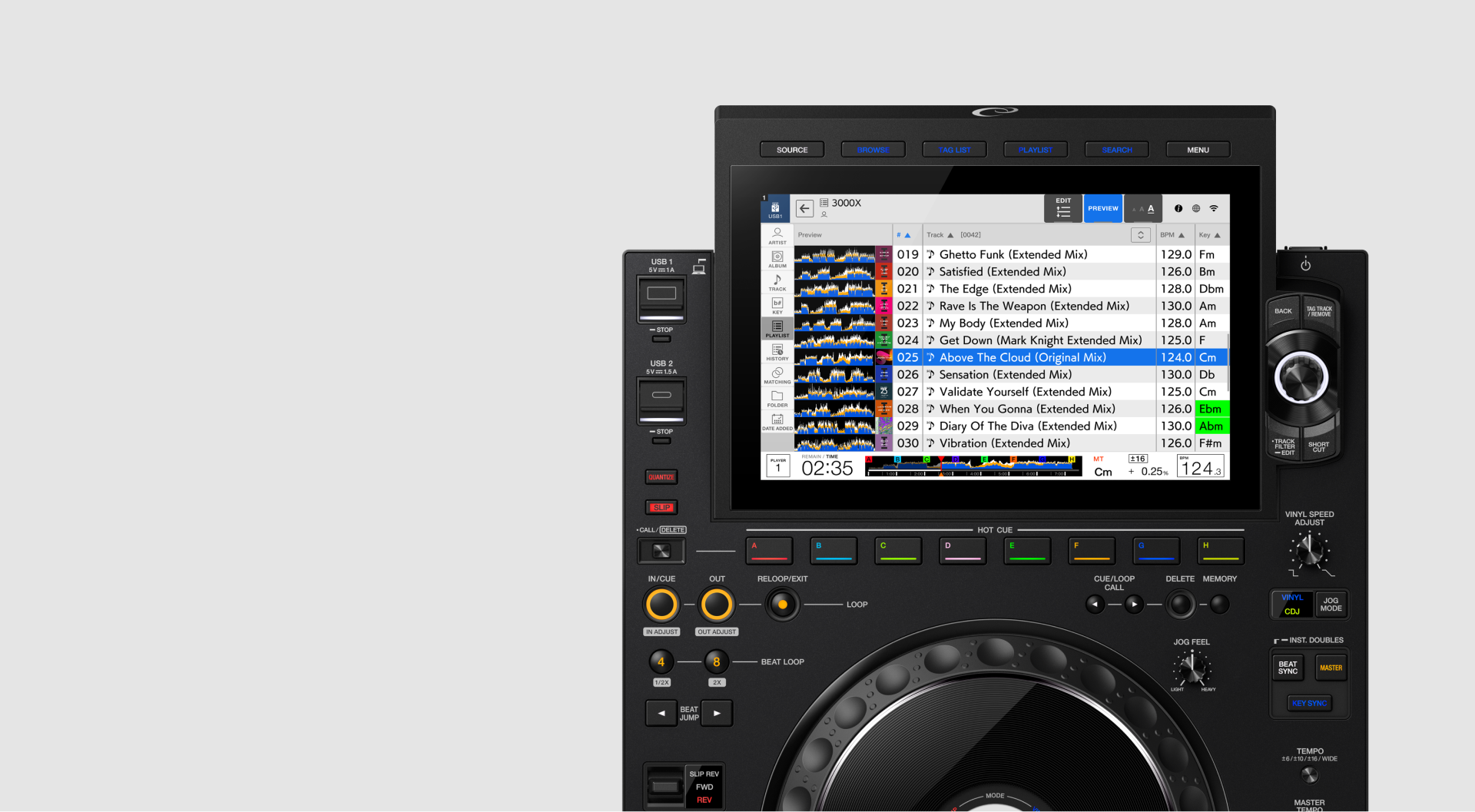Screen dimensions: 1475x812
Task: Open the Browse tab button
Action: tap(873, 150)
